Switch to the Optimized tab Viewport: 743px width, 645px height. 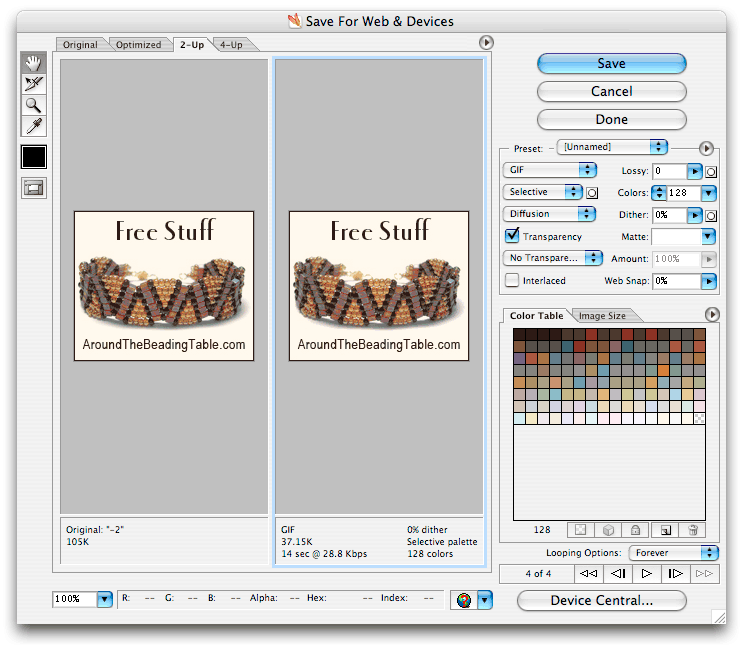(138, 45)
